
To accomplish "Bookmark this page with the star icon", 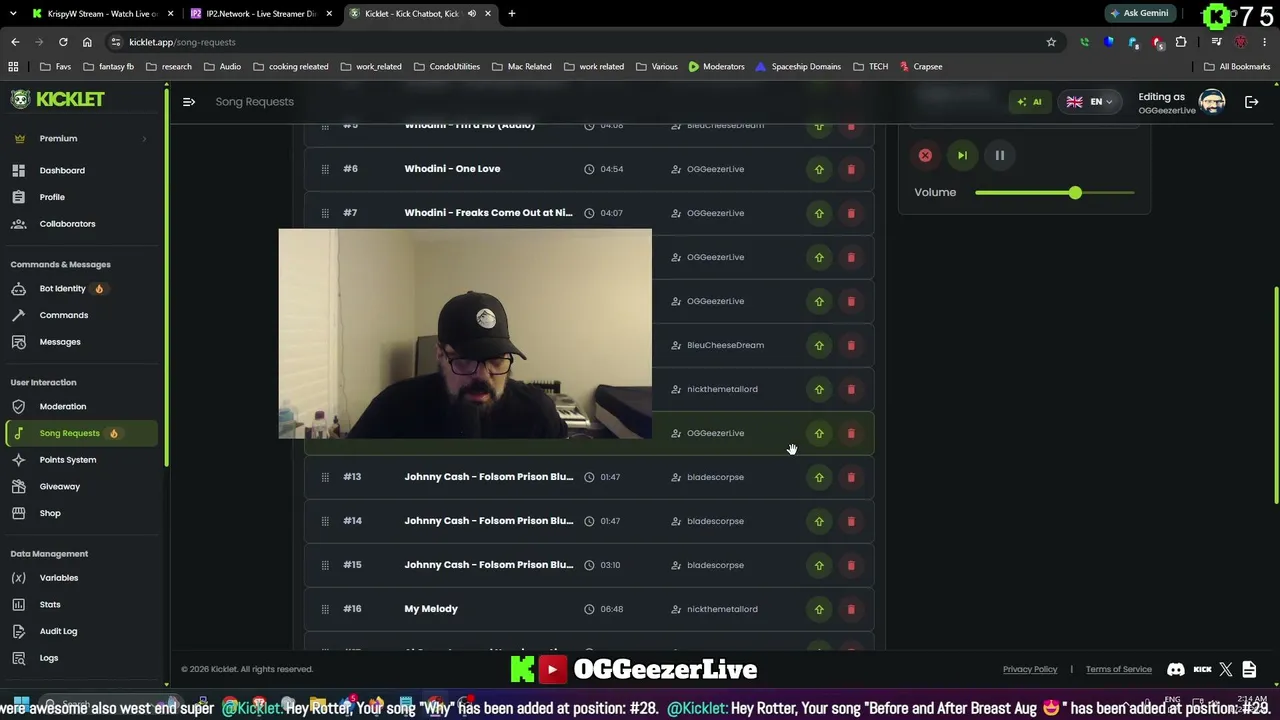I will 1051,42.
